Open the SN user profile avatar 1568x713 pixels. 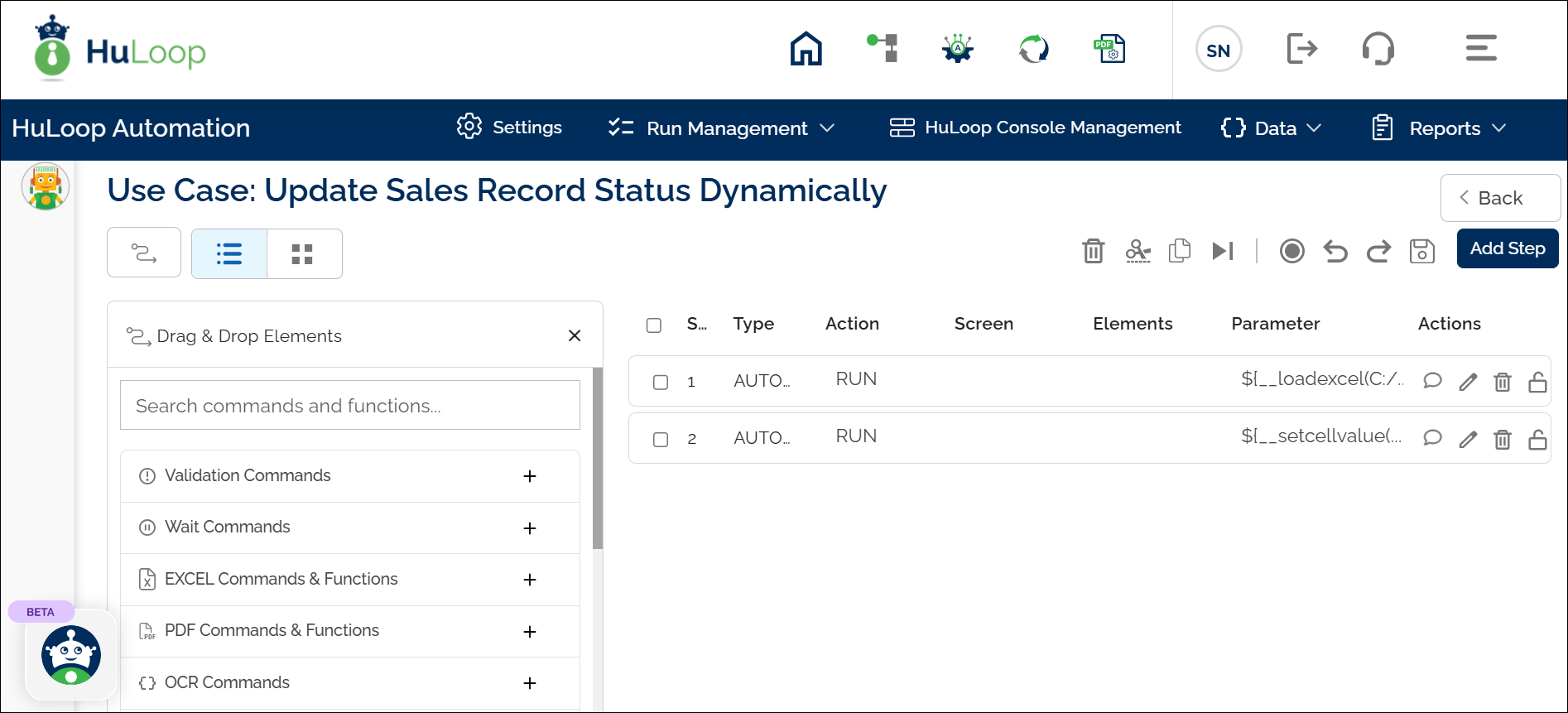point(1218,50)
